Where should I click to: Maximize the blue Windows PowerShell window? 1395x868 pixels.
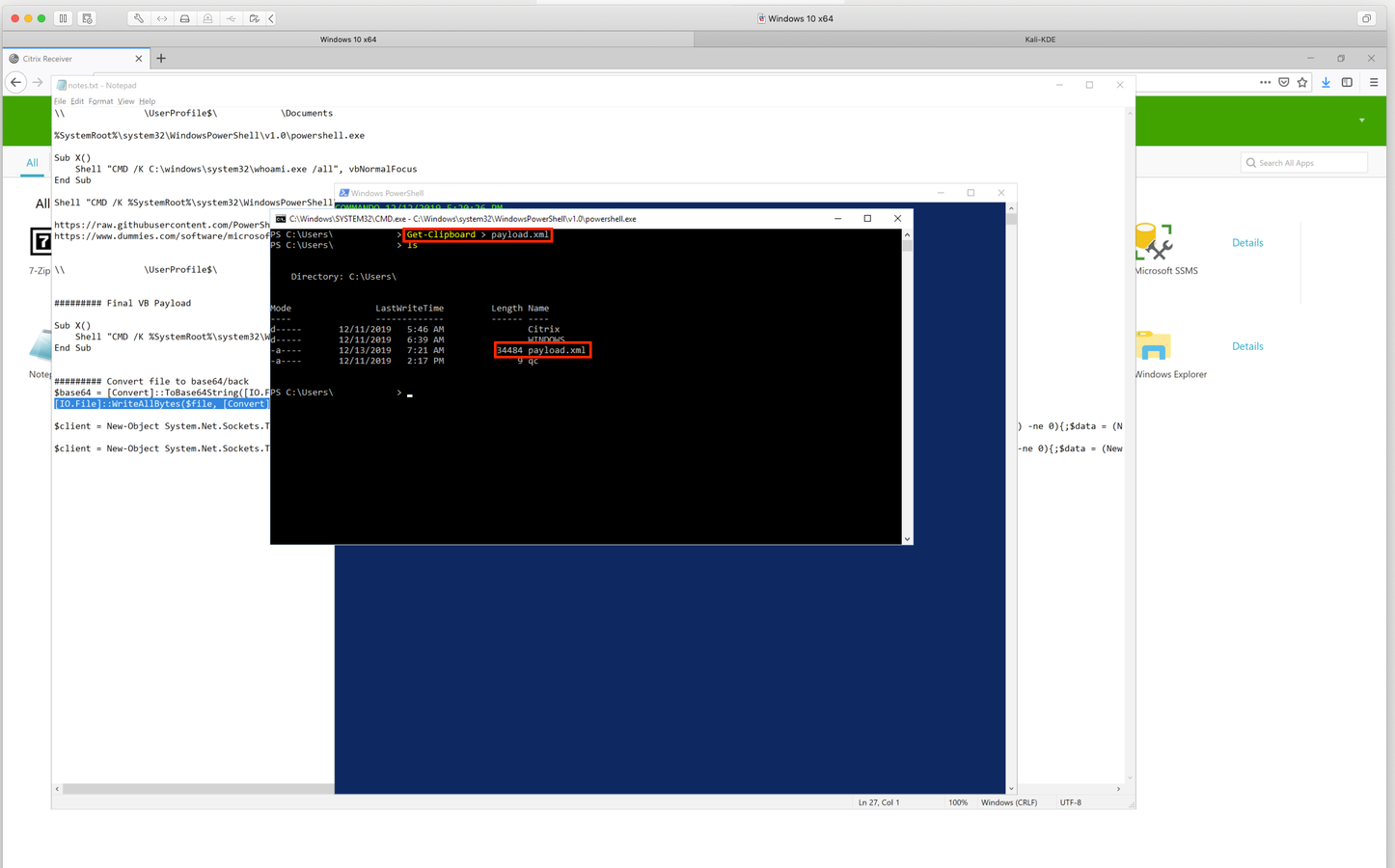tap(971, 193)
